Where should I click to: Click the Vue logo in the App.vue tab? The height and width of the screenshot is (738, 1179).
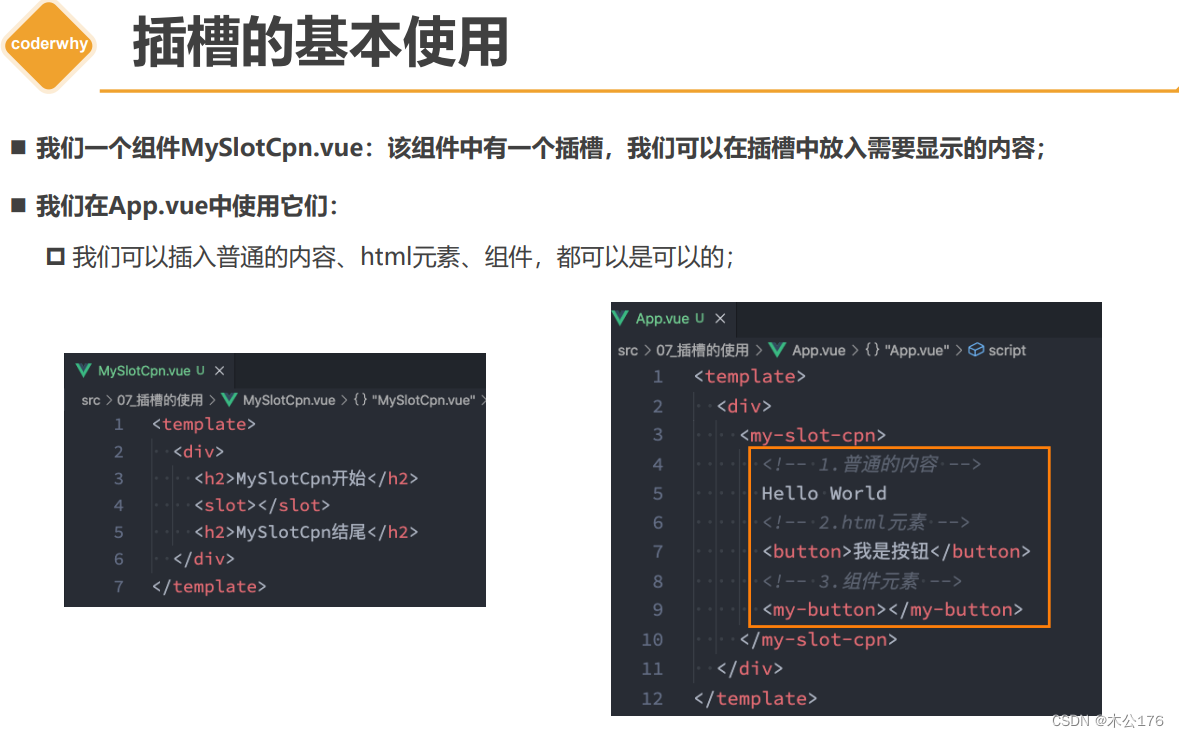pos(621,318)
